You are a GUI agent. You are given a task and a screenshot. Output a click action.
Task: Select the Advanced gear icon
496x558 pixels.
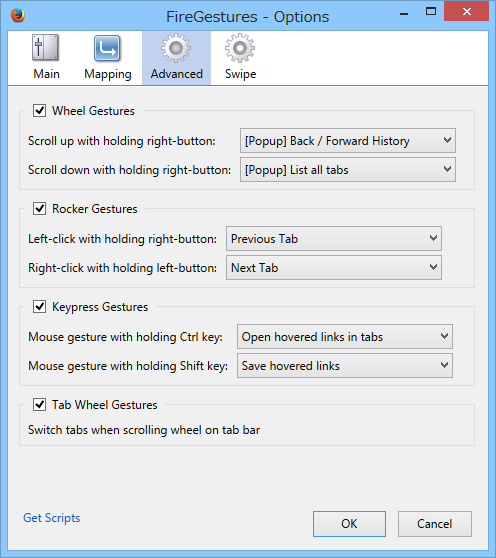coord(176,48)
